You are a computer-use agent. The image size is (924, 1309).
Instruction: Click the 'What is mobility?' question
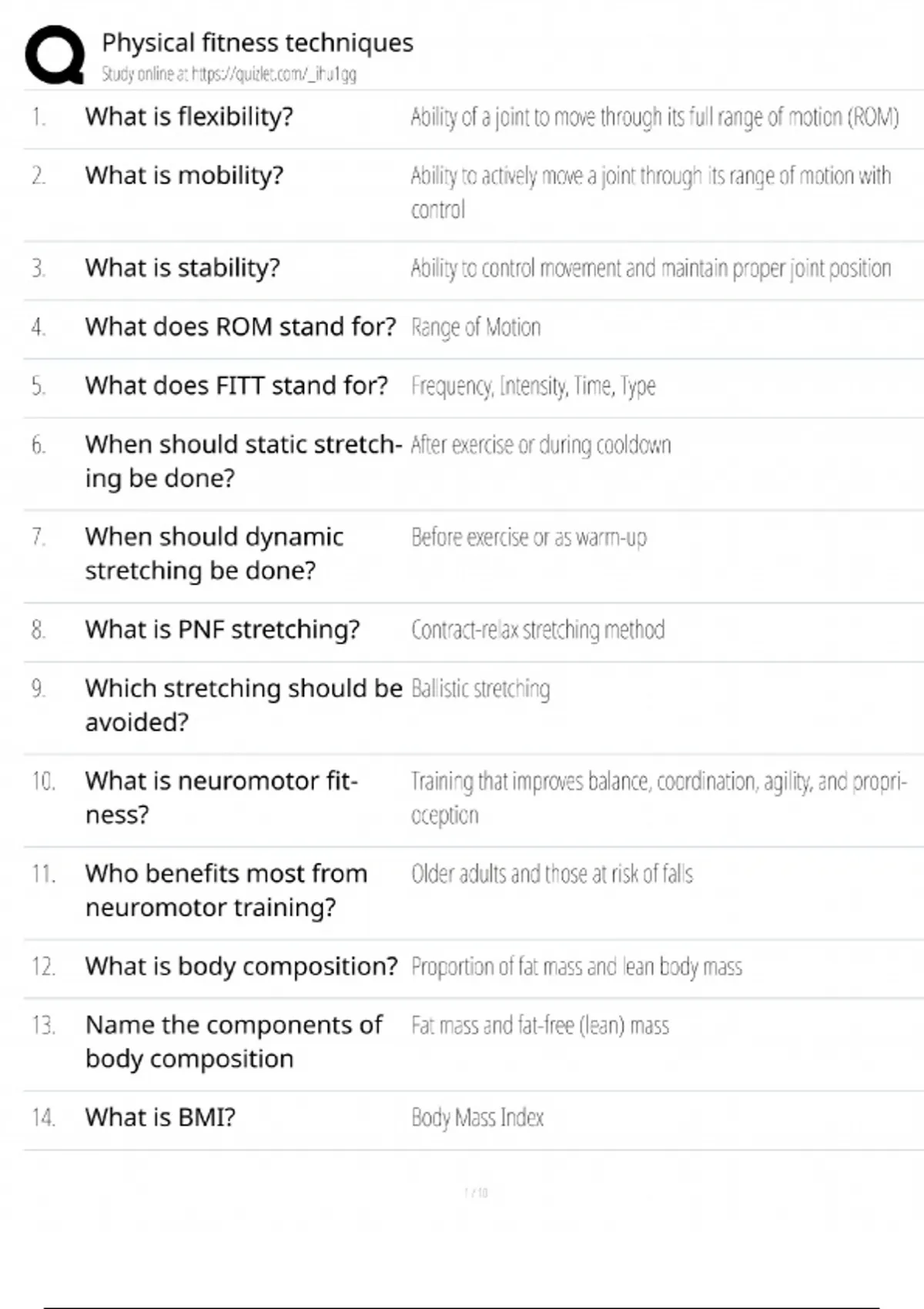(184, 176)
